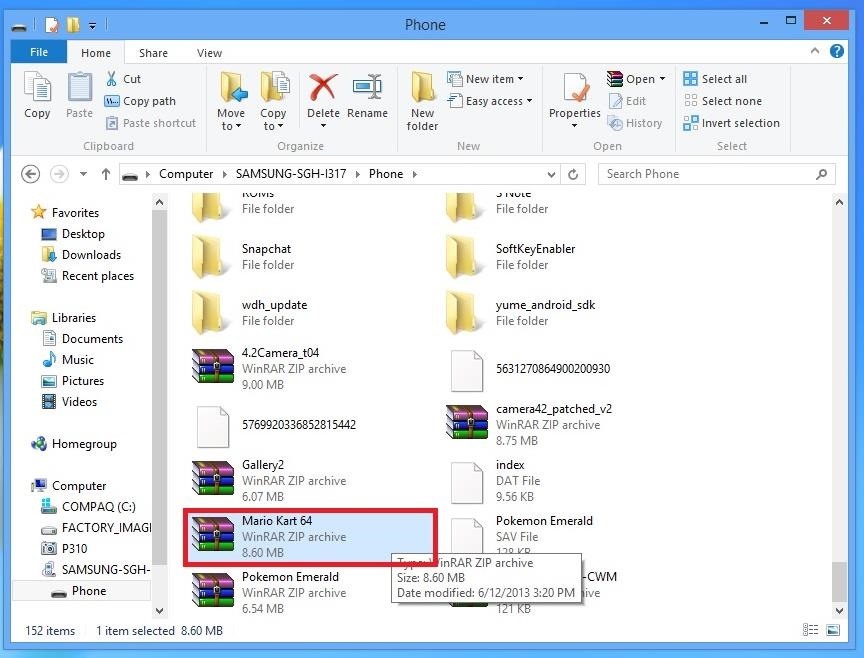Click Invert selection in ribbon

pos(731,123)
